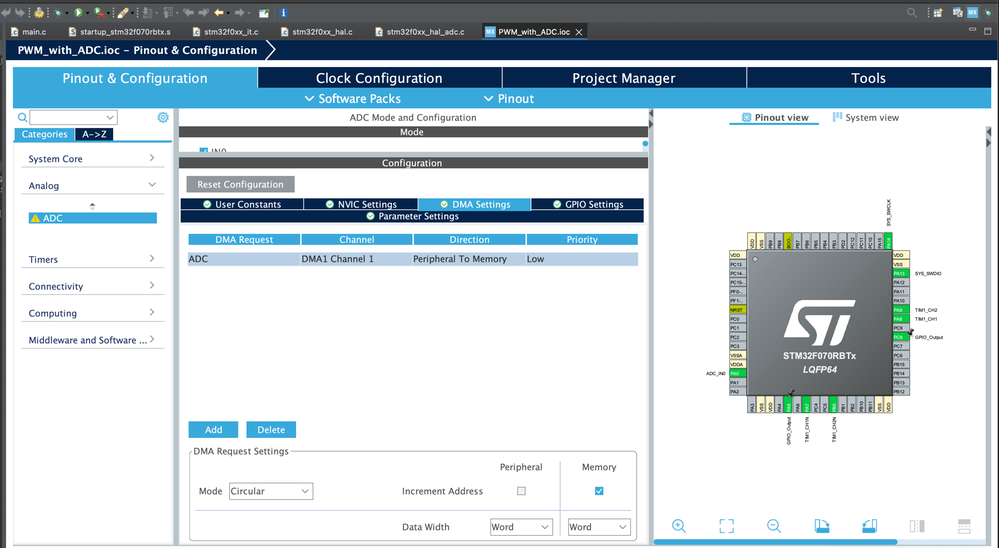Switch to main.c editor tab

(29, 32)
